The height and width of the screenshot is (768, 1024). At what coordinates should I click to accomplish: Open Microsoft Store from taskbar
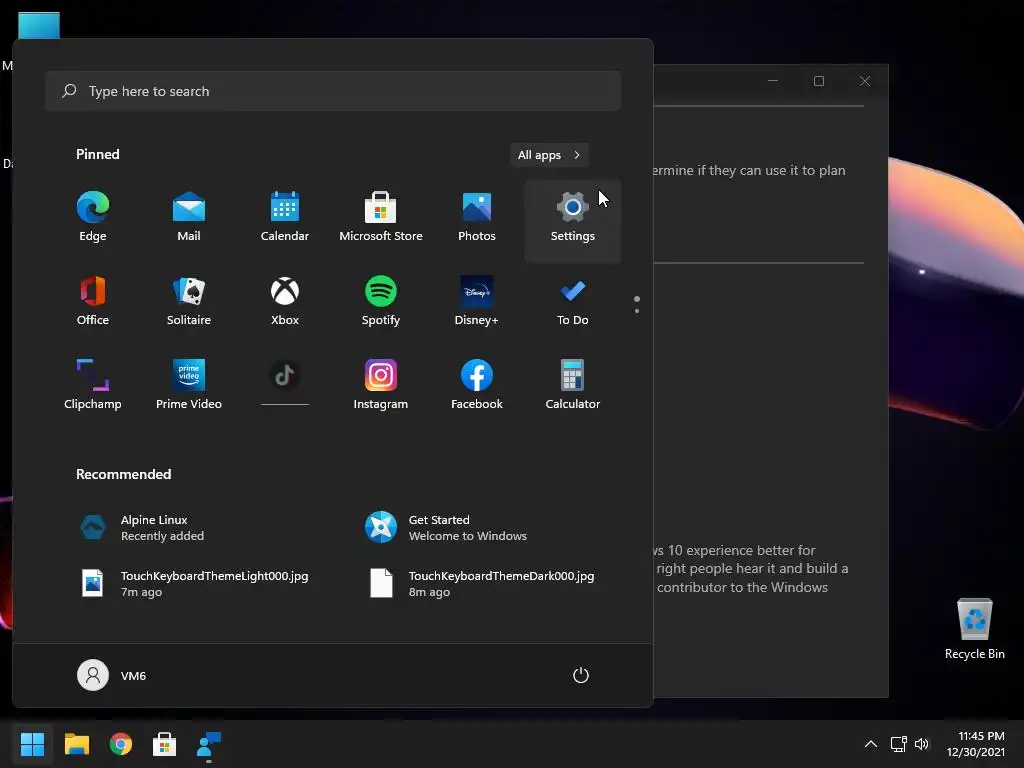tap(165, 744)
